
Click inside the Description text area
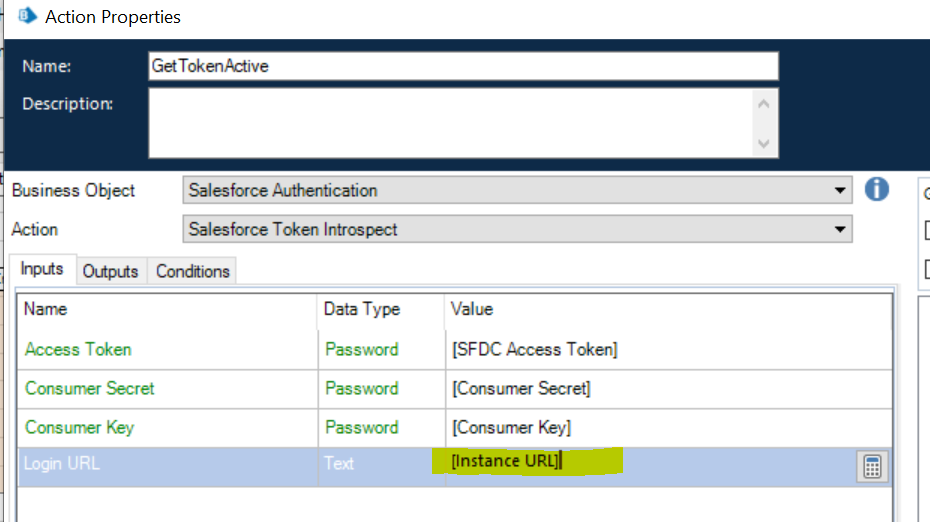click(450, 122)
